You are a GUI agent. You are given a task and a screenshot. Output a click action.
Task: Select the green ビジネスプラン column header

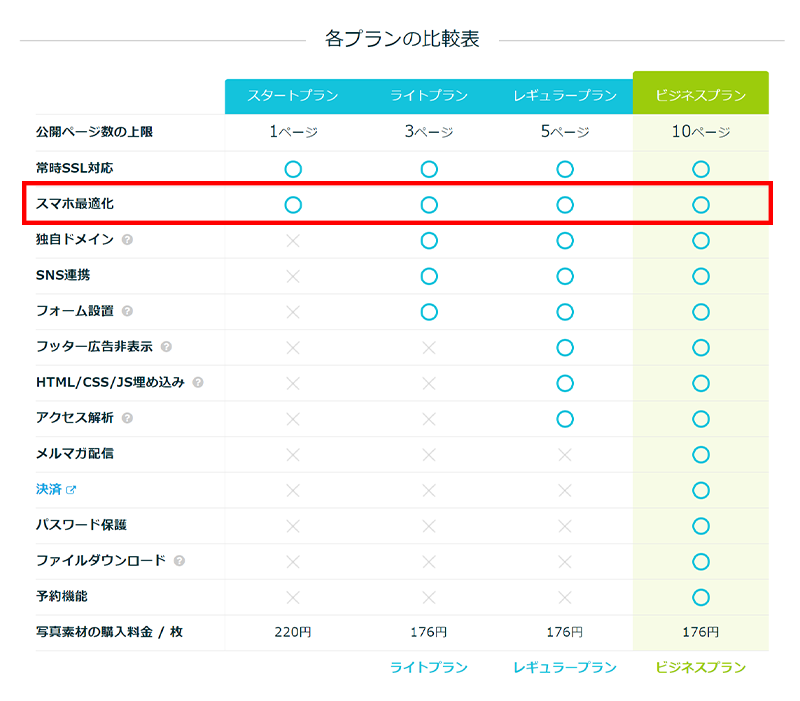(x=700, y=94)
